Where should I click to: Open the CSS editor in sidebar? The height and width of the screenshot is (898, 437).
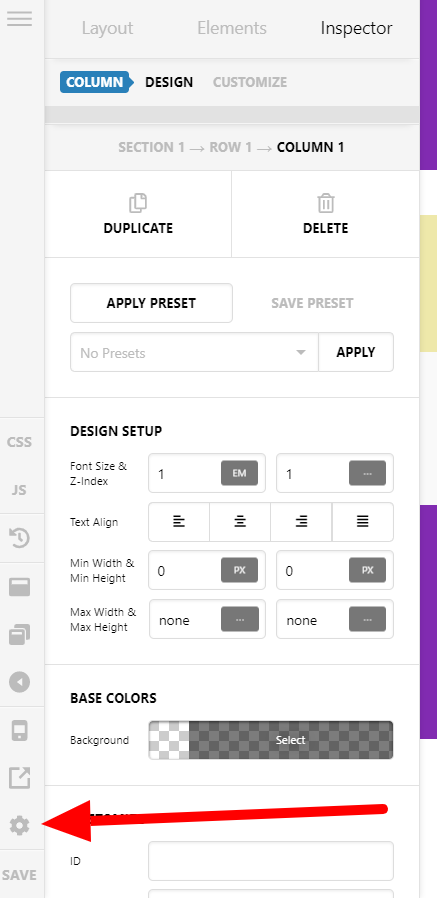click(19, 442)
